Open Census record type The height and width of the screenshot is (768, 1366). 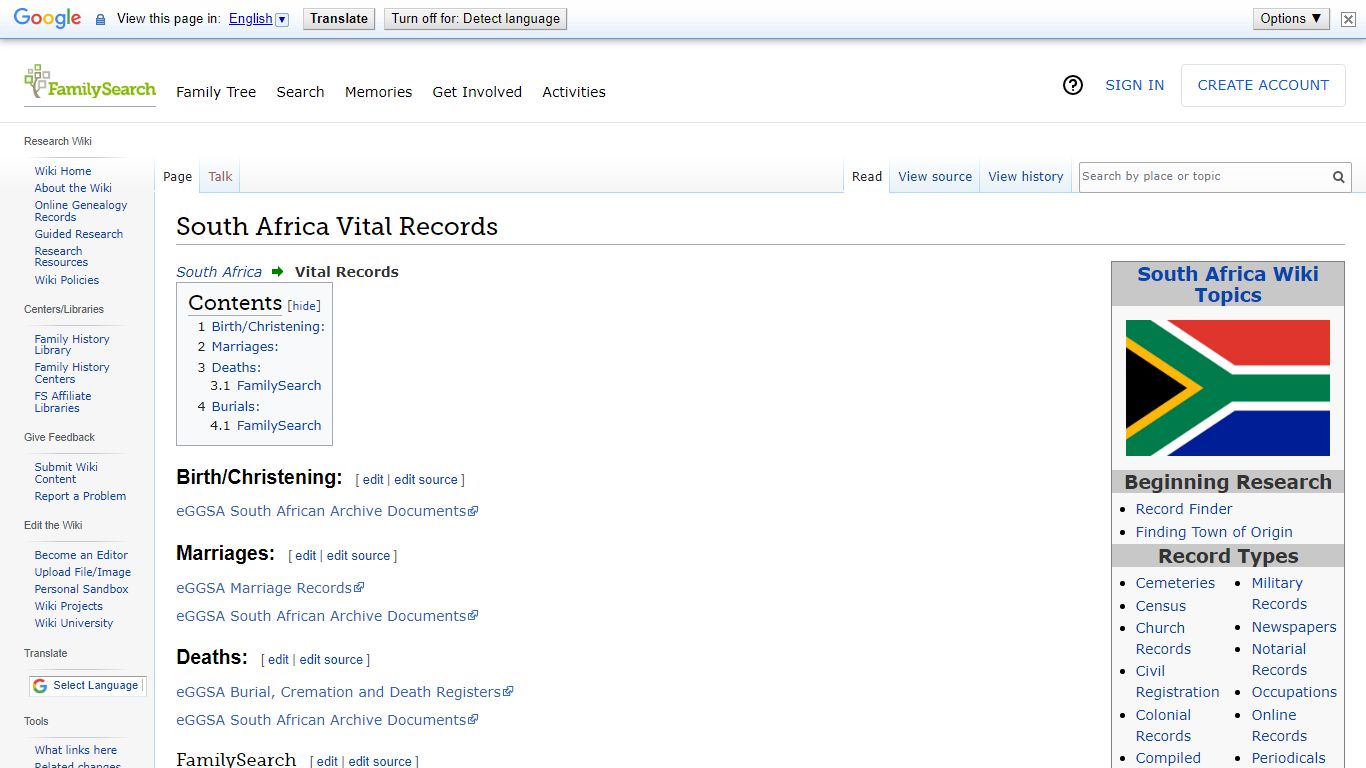pyautogui.click(x=1161, y=606)
